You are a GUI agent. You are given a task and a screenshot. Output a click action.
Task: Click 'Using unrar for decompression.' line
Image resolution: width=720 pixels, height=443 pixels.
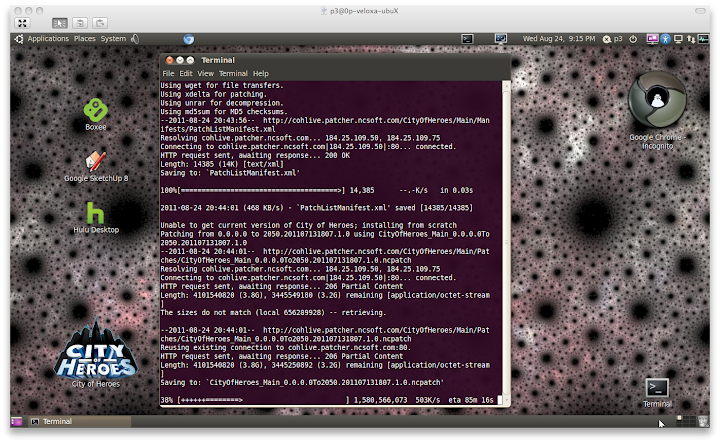pos(222,103)
